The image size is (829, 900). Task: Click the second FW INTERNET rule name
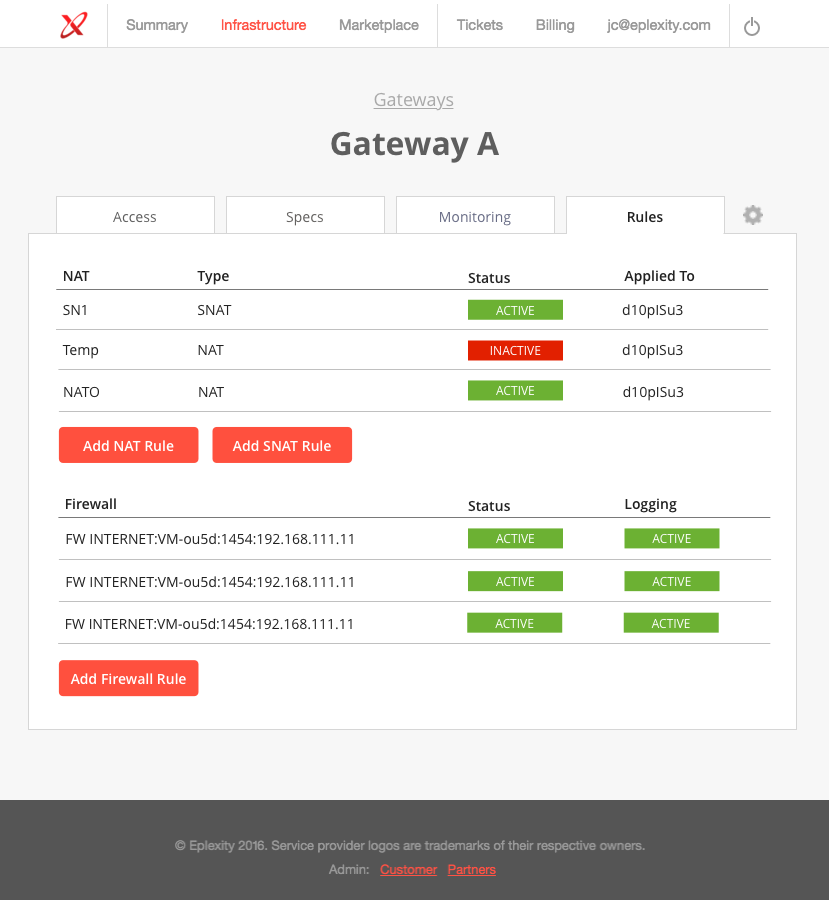coord(210,582)
